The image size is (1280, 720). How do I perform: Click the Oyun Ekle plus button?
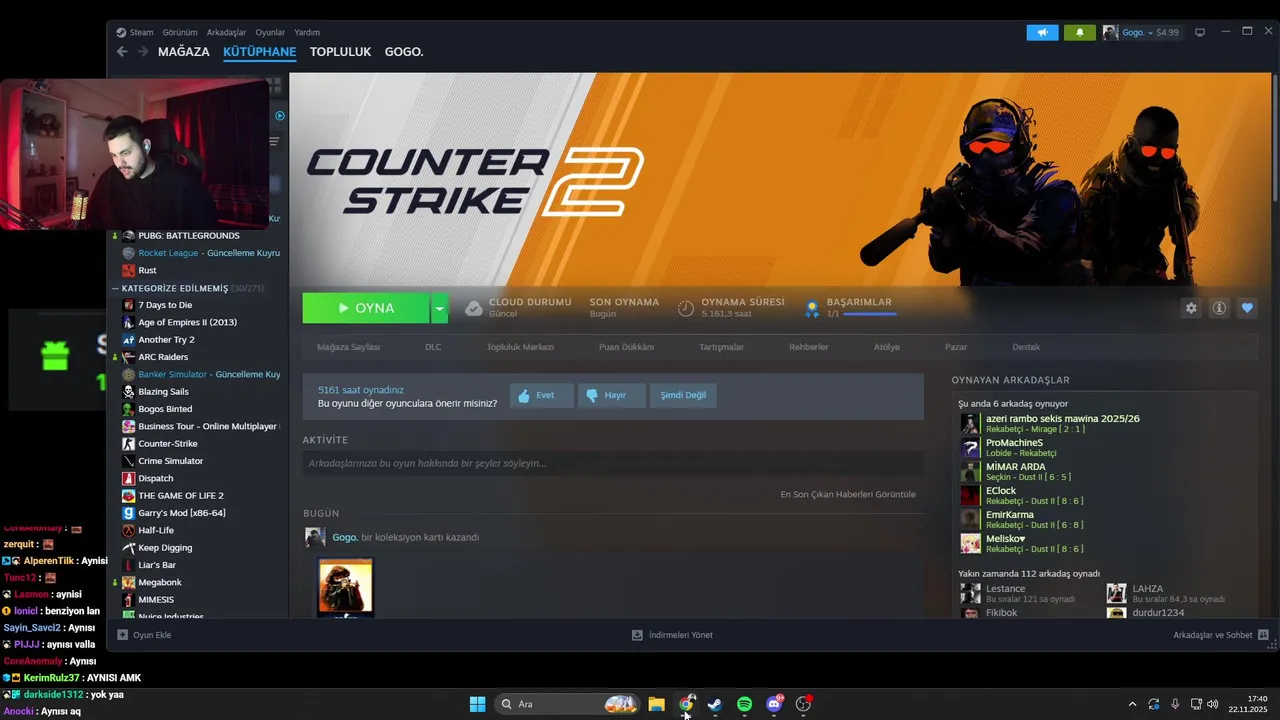point(123,635)
